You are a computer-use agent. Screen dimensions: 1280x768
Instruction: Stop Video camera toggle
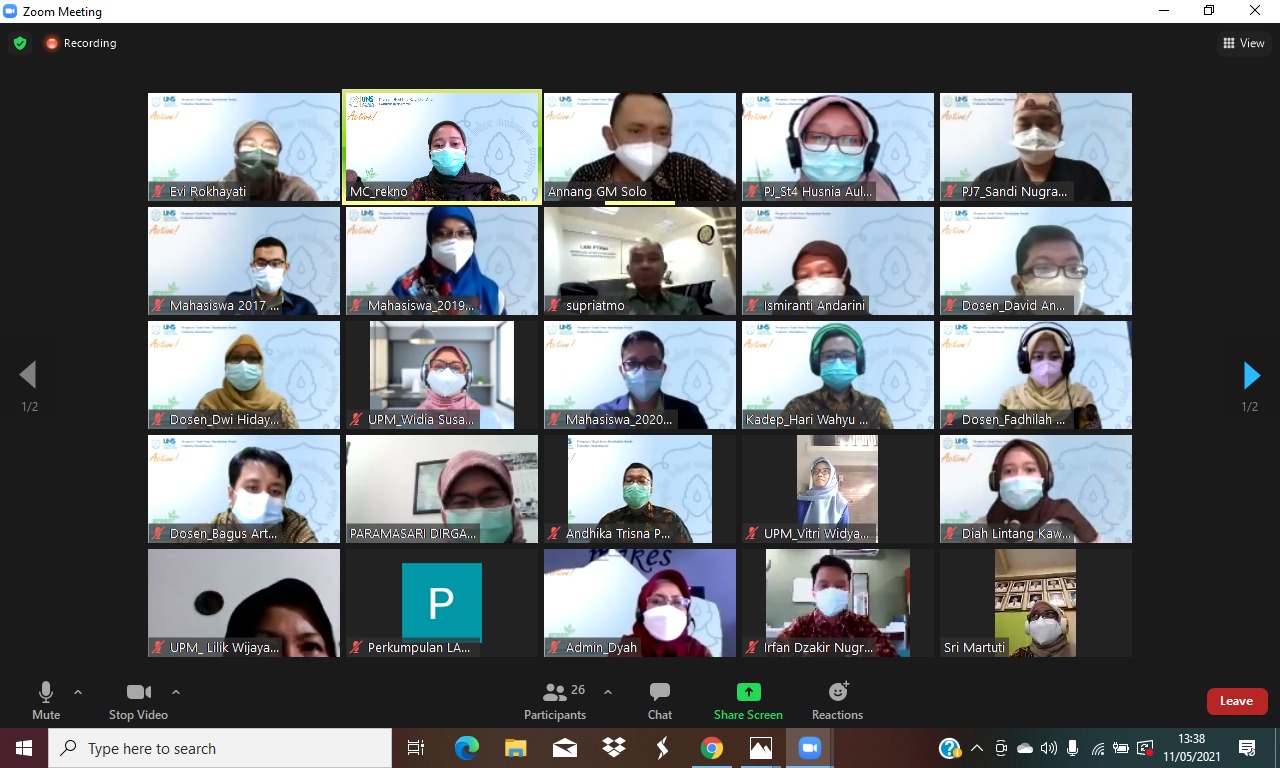tap(138, 700)
